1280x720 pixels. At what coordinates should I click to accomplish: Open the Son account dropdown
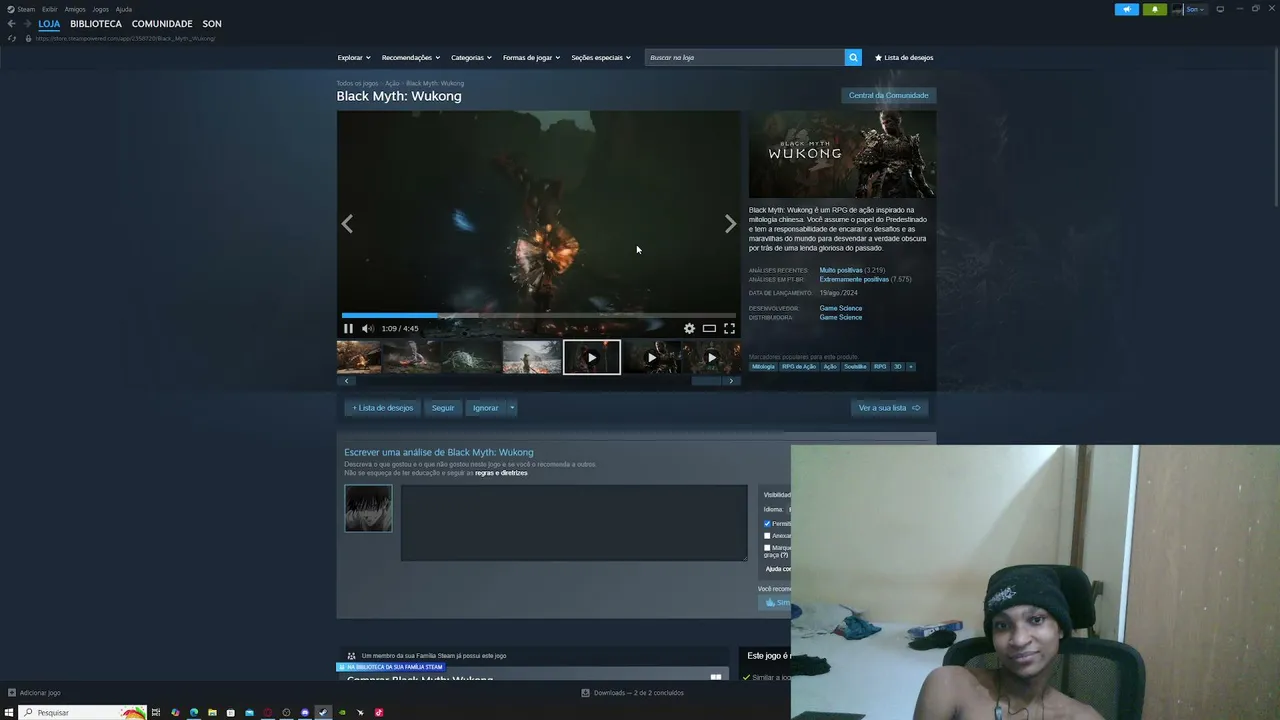pyautogui.click(x=1195, y=9)
